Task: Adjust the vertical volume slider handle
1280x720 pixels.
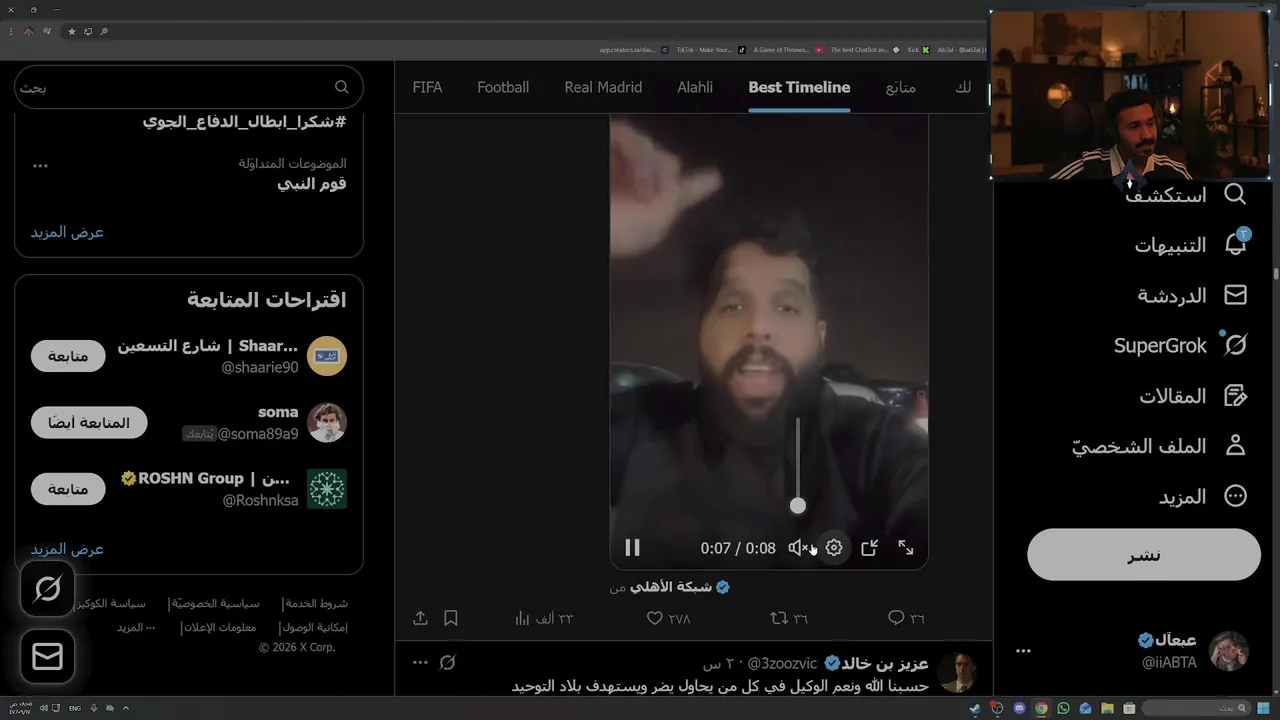Action: (x=797, y=506)
